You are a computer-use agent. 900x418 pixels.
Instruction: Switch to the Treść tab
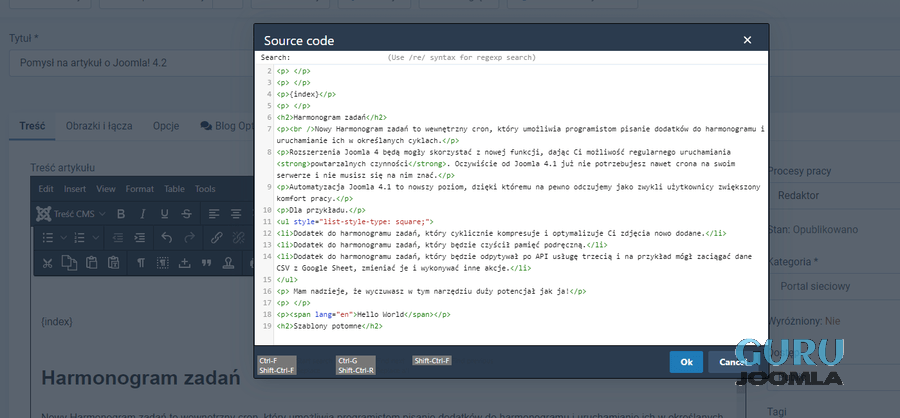pyautogui.click(x=32, y=126)
